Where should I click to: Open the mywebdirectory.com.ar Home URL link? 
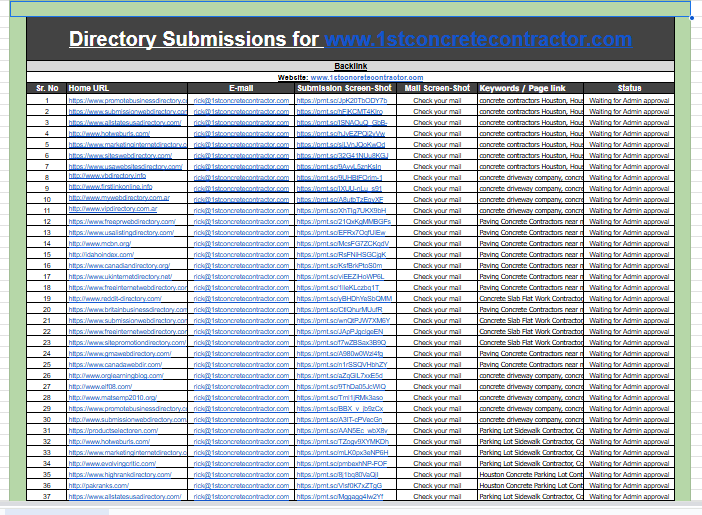(x=119, y=197)
